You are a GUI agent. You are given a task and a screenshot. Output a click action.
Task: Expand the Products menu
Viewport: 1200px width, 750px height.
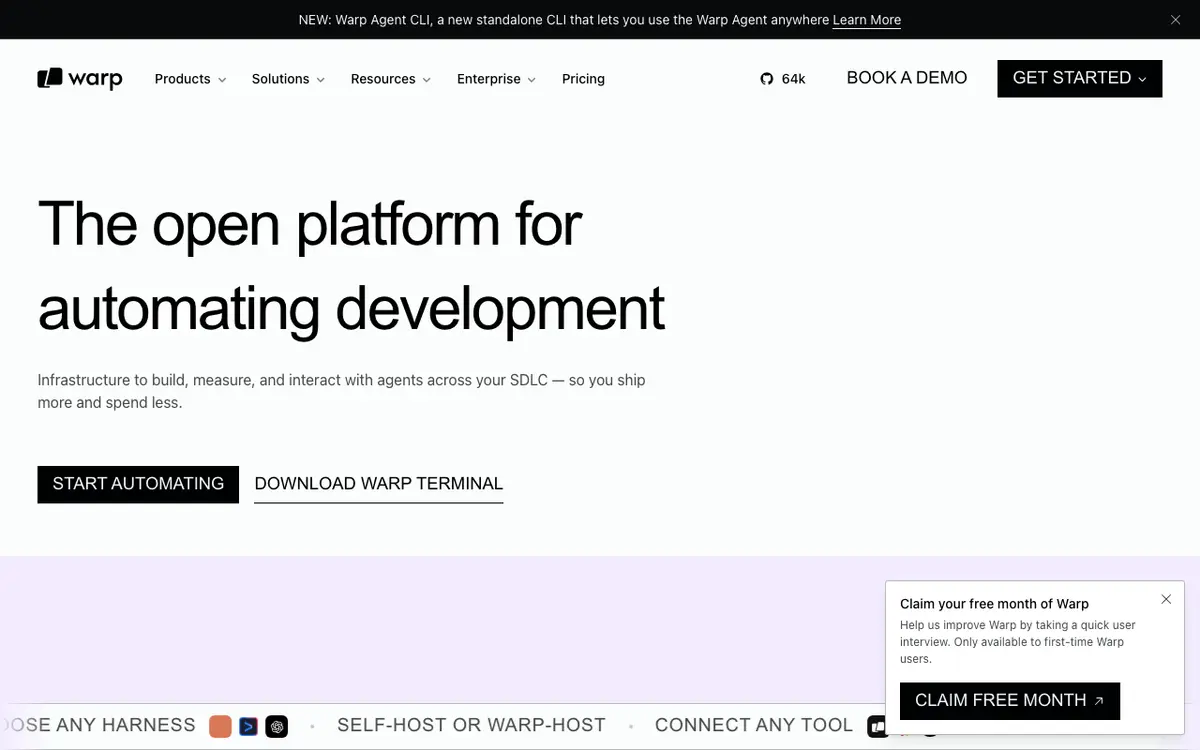[x=190, y=79]
